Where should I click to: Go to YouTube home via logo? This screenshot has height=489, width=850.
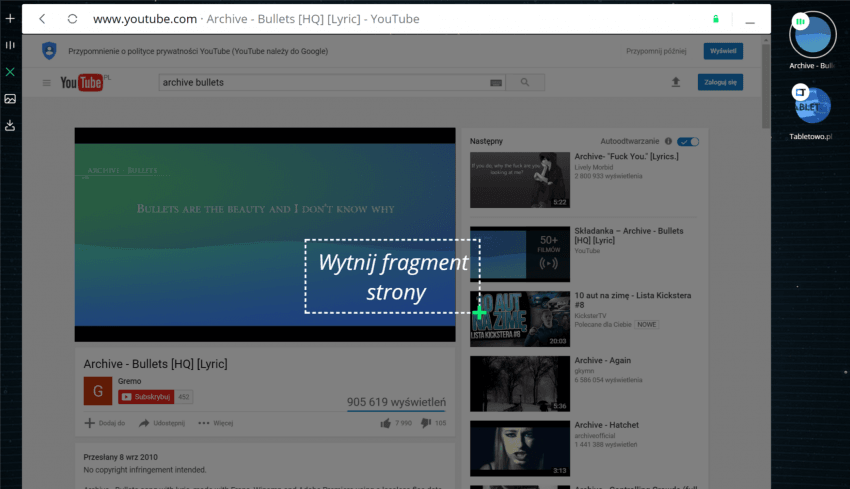pyautogui.click(x=82, y=82)
